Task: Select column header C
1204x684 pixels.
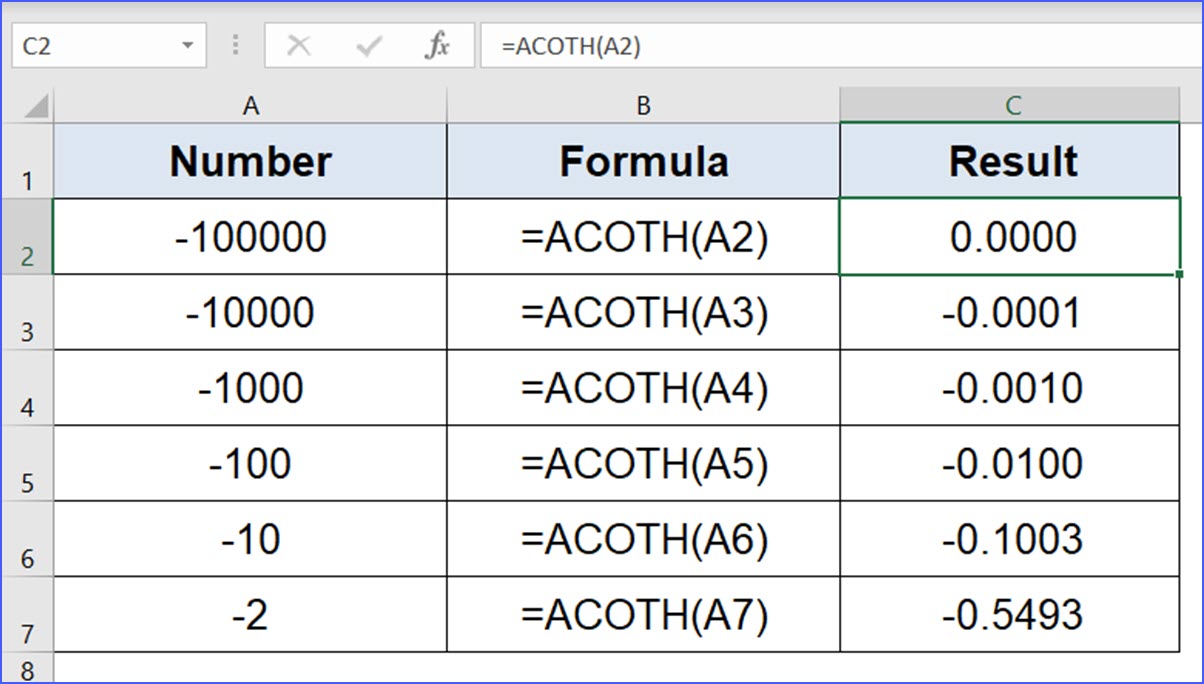Action: pyautogui.click(x=1015, y=104)
